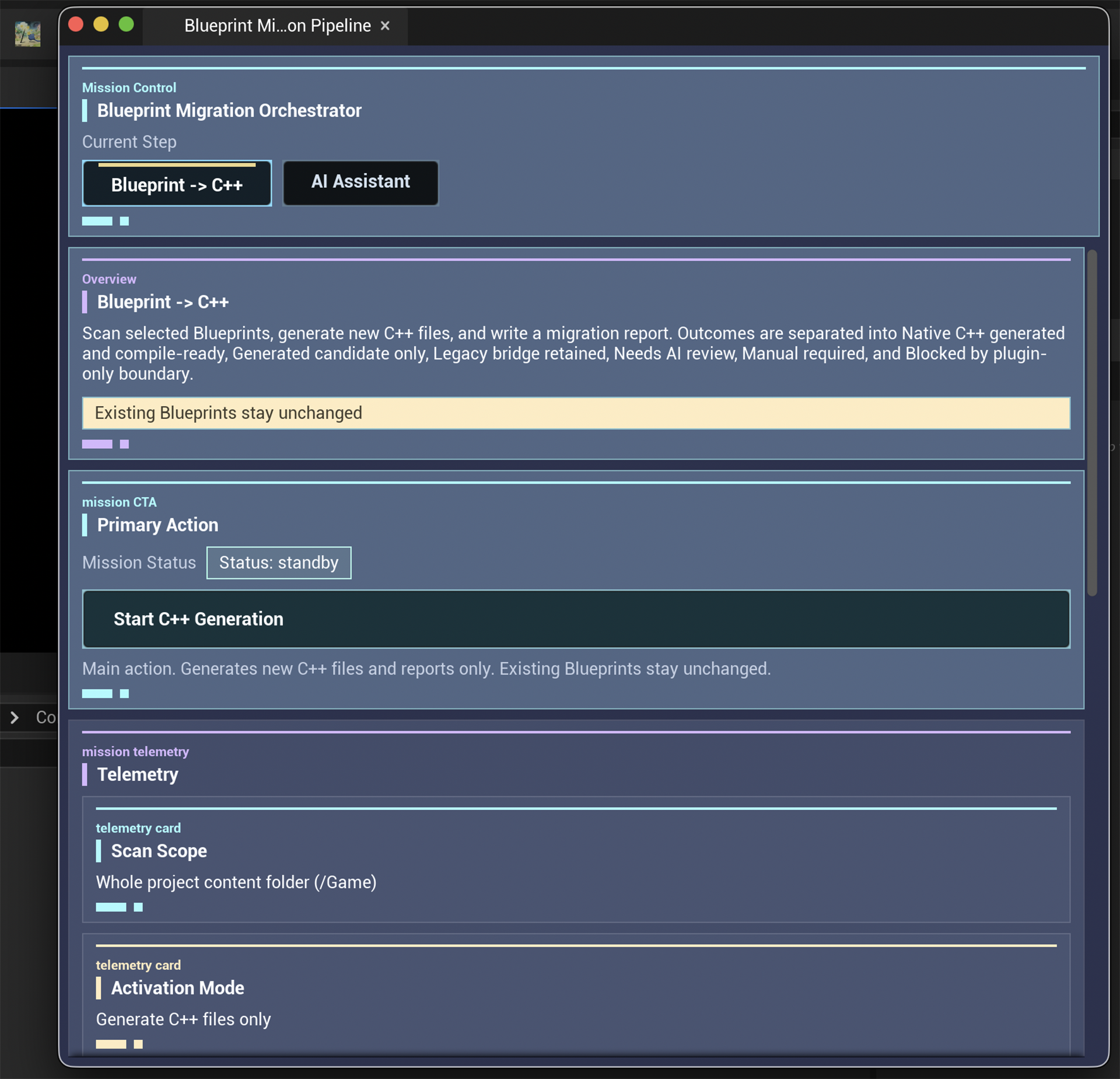Click the Status: standby field
The image size is (1120, 1079).
[279, 563]
